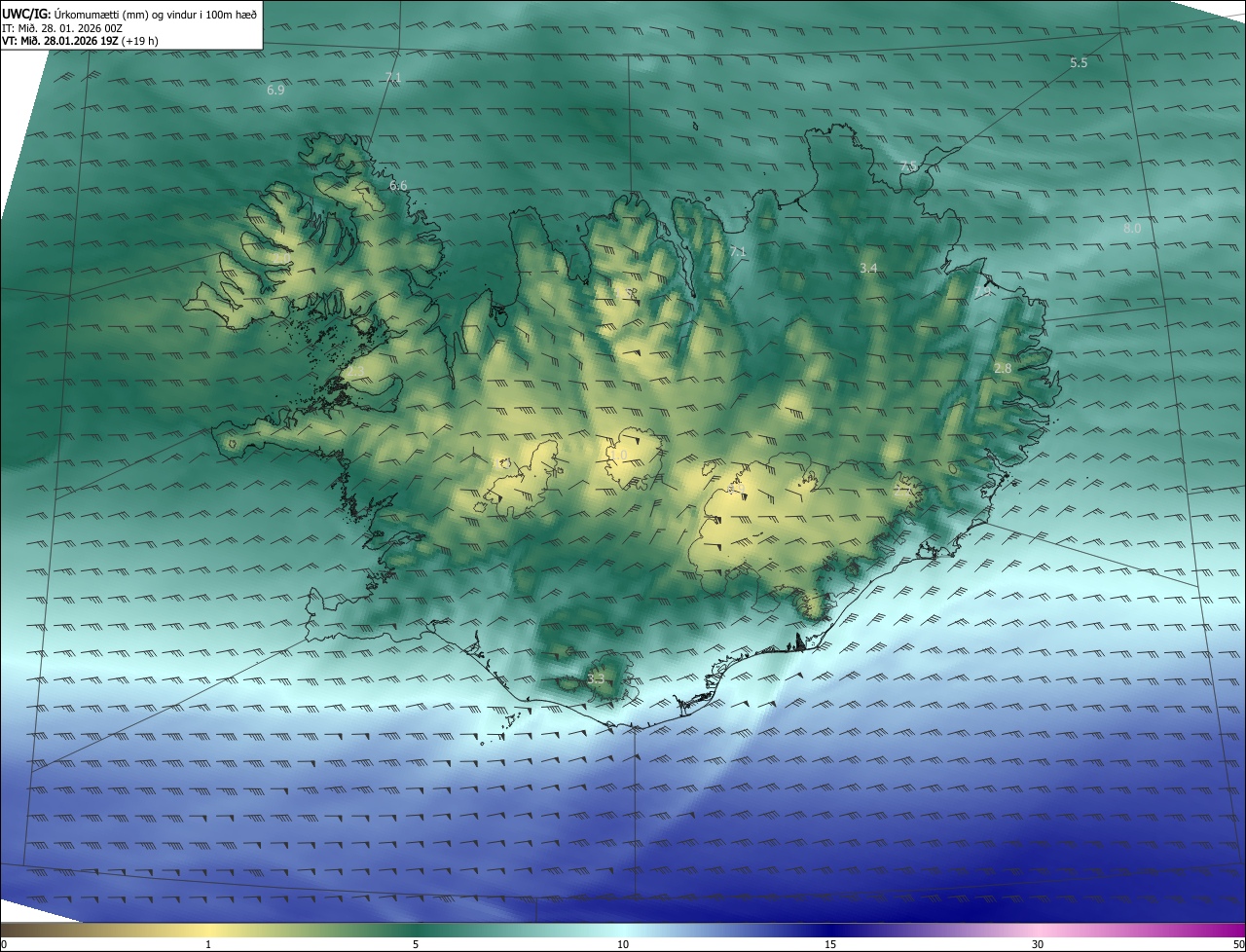Click the '30' tick label on the color scale

click(x=1038, y=944)
